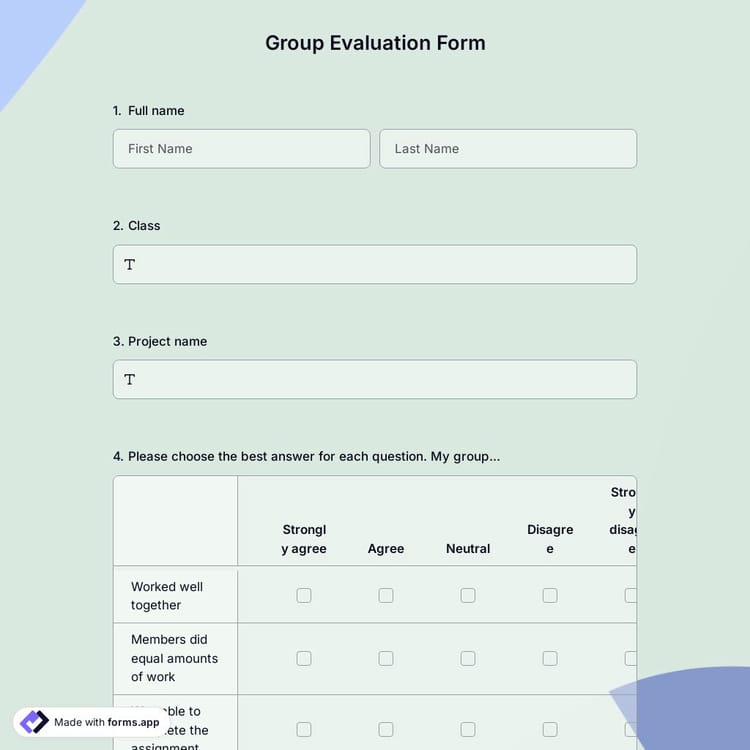Check Disagree for Worked well together
Image resolution: width=750 pixels, height=750 pixels.
[x=550, y=595]
